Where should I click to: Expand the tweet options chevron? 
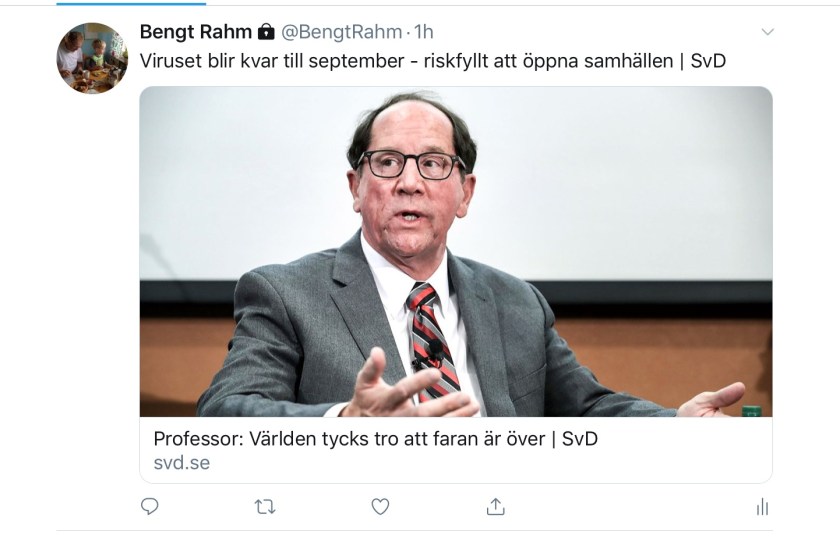point(768,33)
